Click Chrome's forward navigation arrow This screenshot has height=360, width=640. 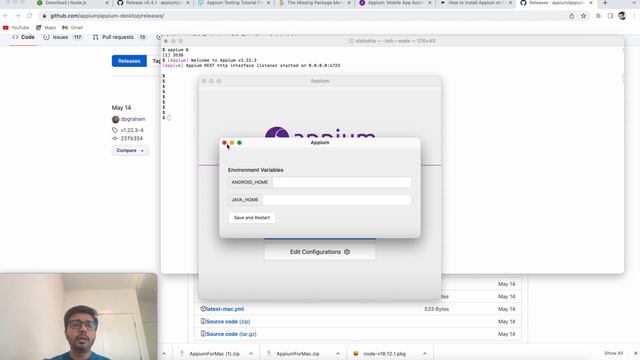18,16
